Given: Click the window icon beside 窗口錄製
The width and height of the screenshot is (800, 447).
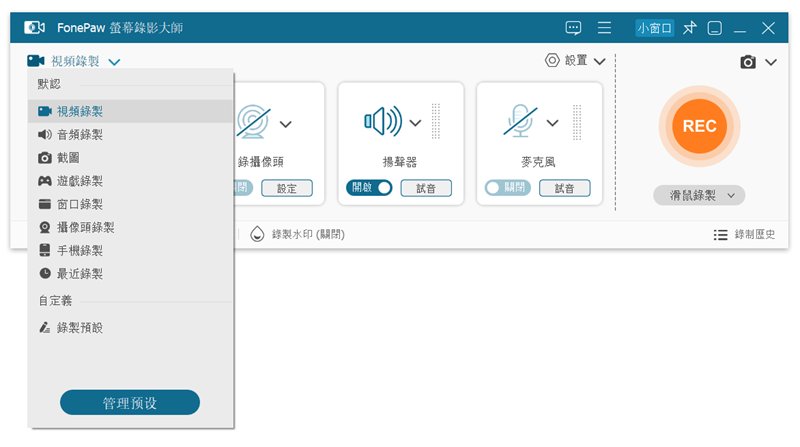Looking at the screenshot, I should click(x=45, y=204).
